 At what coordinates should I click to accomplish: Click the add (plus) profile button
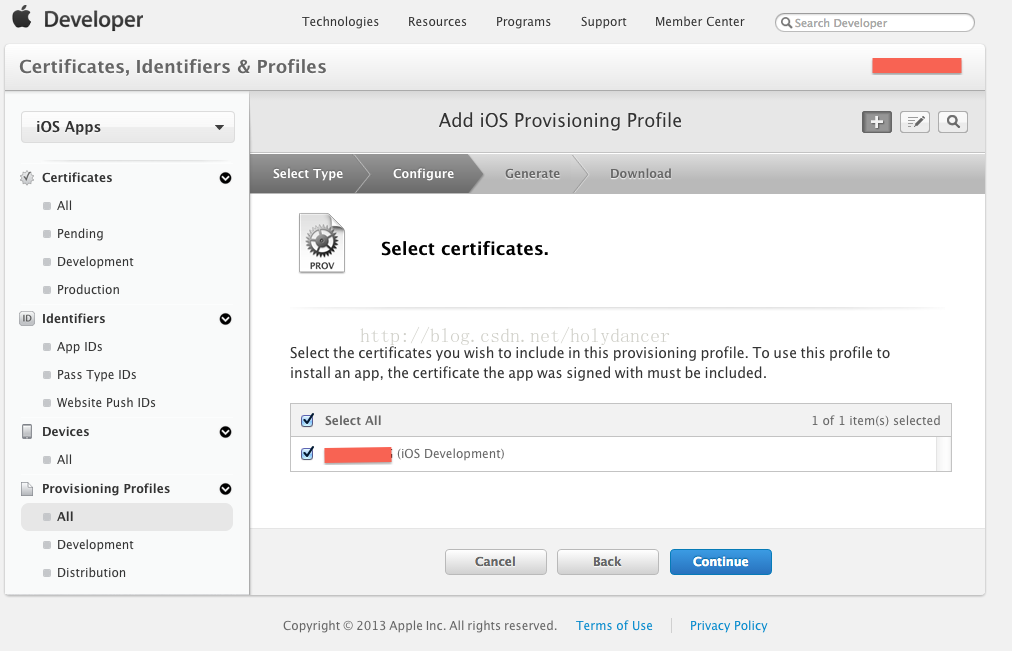click(876, 122)
